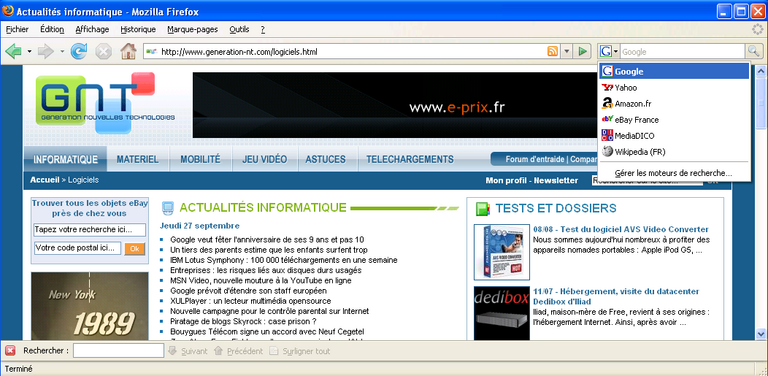Screen dimensions: 768x376
Task: Click the orange Ok button
Action: tap(135, 249)
